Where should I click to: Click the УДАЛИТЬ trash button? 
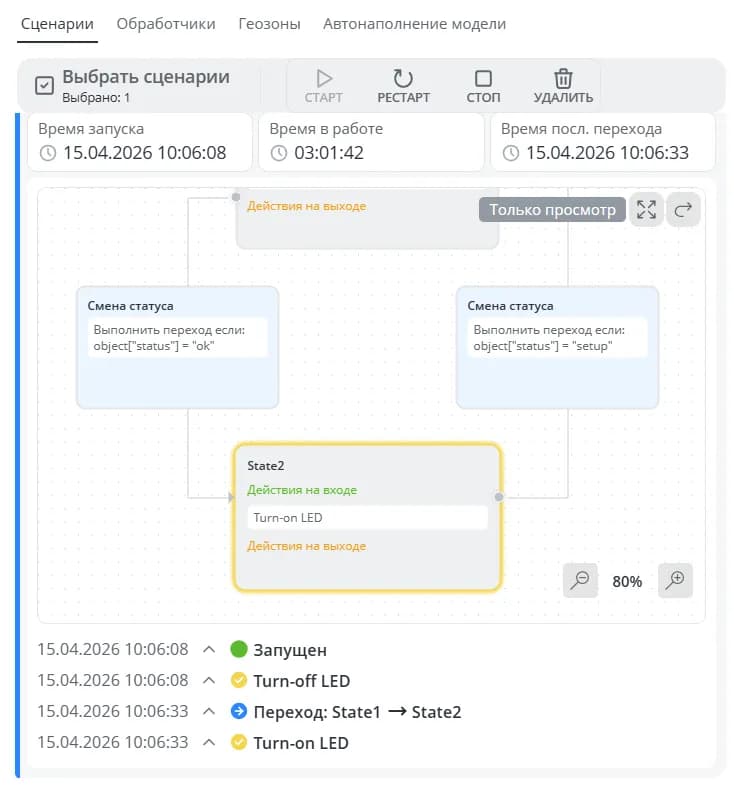[x=563, y=86]
